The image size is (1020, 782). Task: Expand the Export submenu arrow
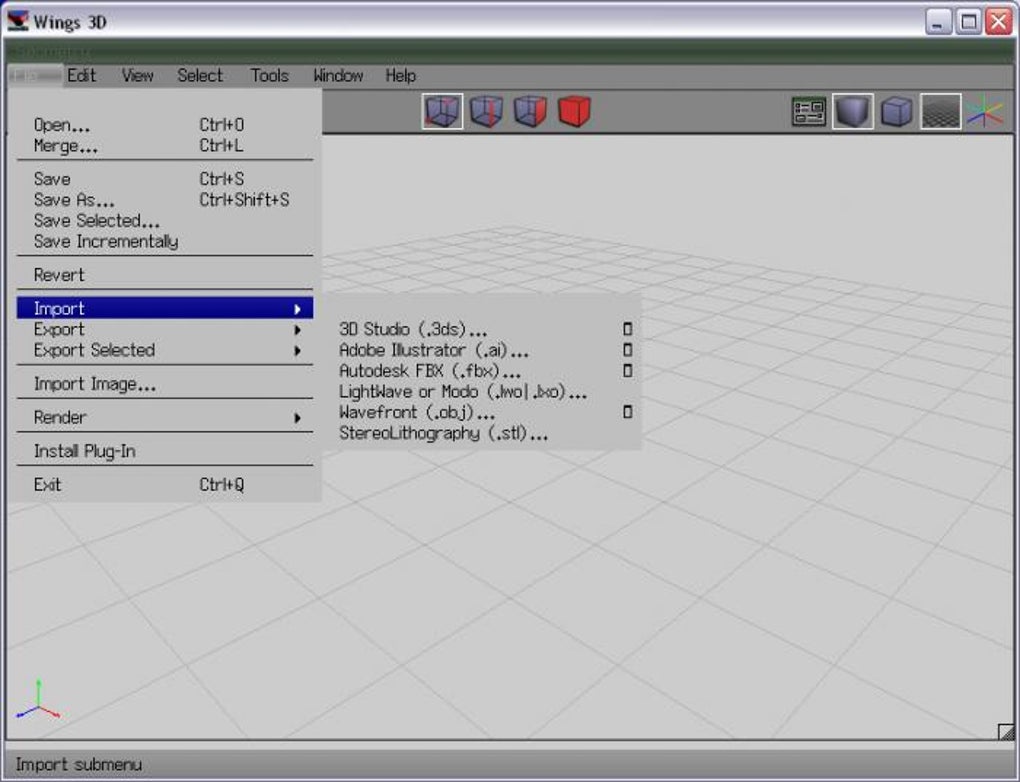click(297, 330)
